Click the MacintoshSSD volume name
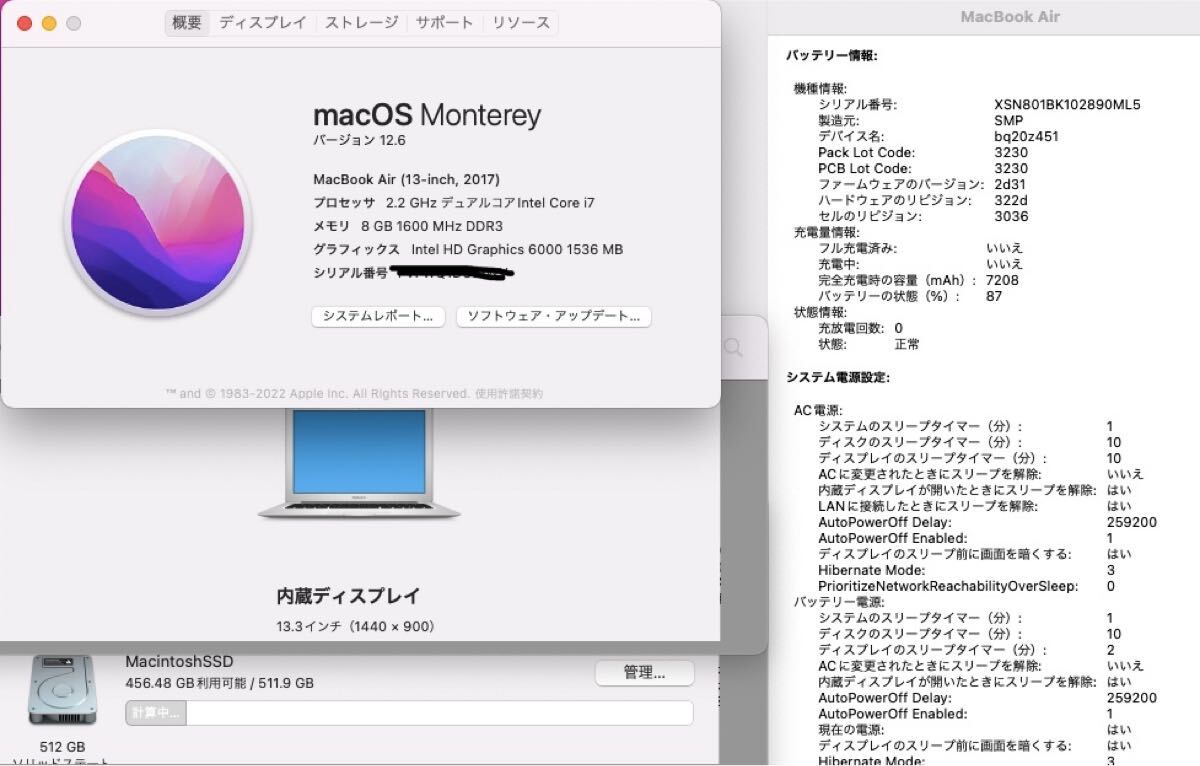The image size is (1200, 766). click(179, 662)
